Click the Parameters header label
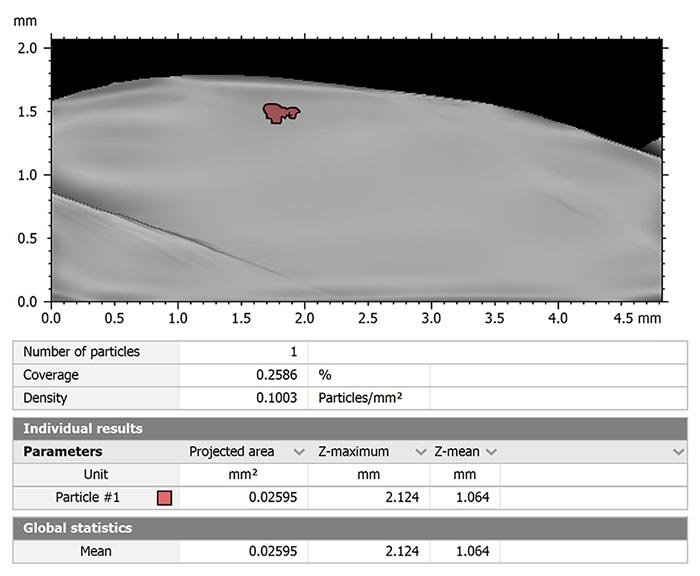 coord(62,452)
